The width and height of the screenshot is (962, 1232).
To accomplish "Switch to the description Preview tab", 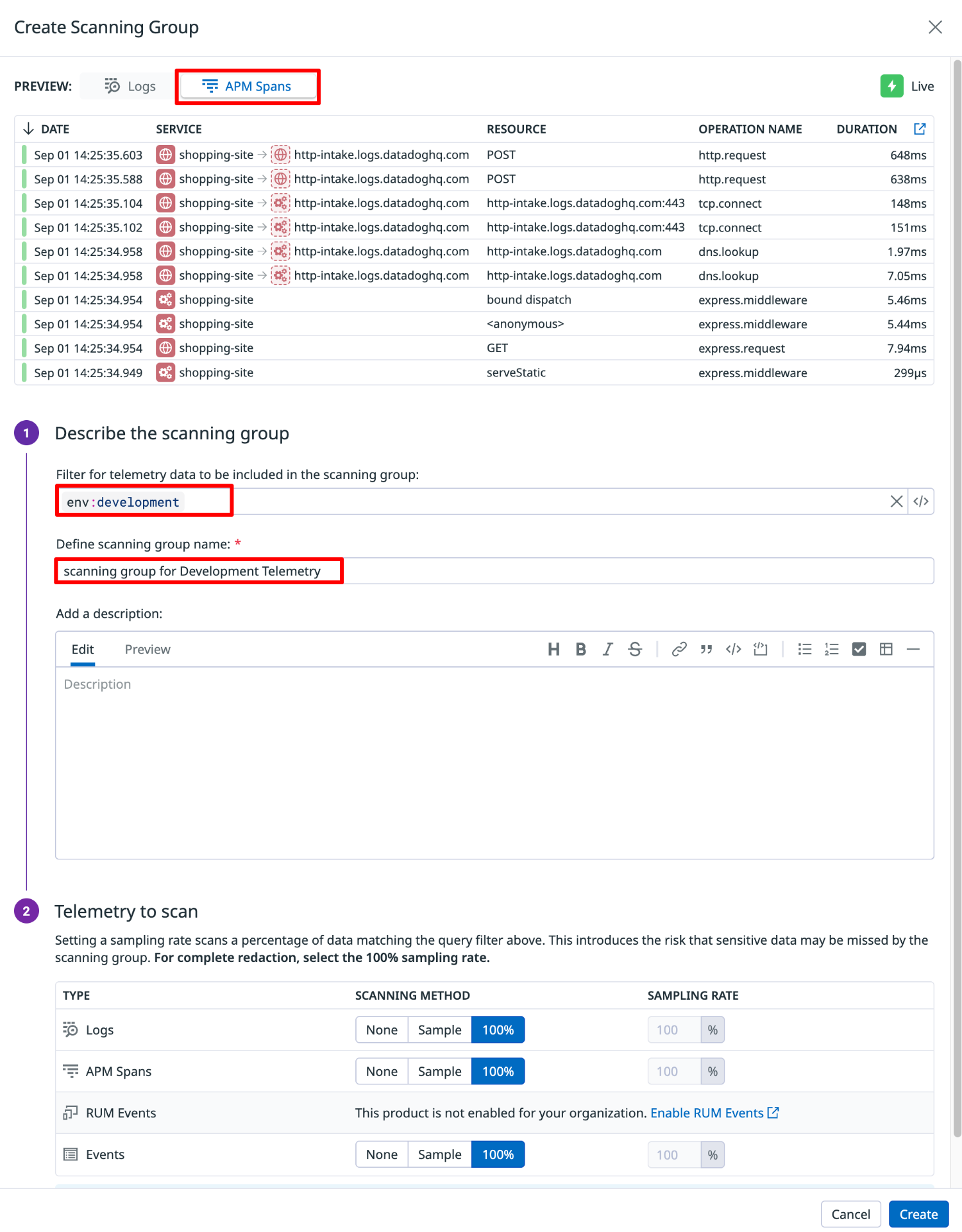I will [148, 649].
